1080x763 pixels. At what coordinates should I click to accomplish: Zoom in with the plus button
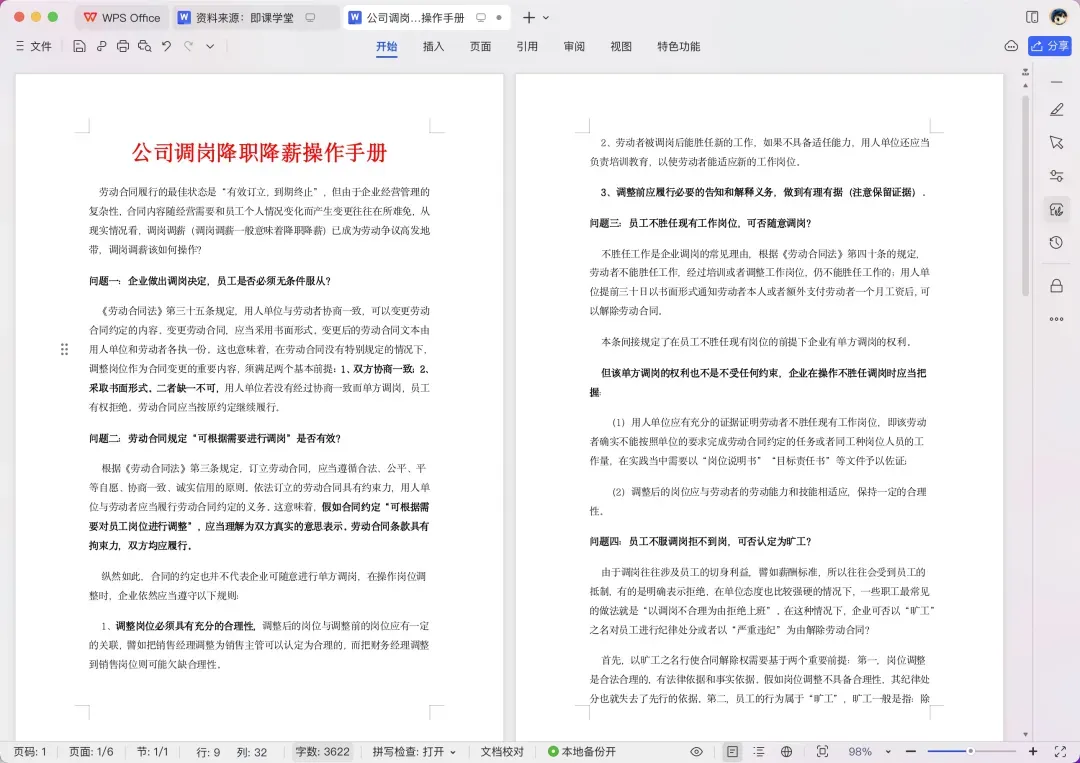point(1032,751)
